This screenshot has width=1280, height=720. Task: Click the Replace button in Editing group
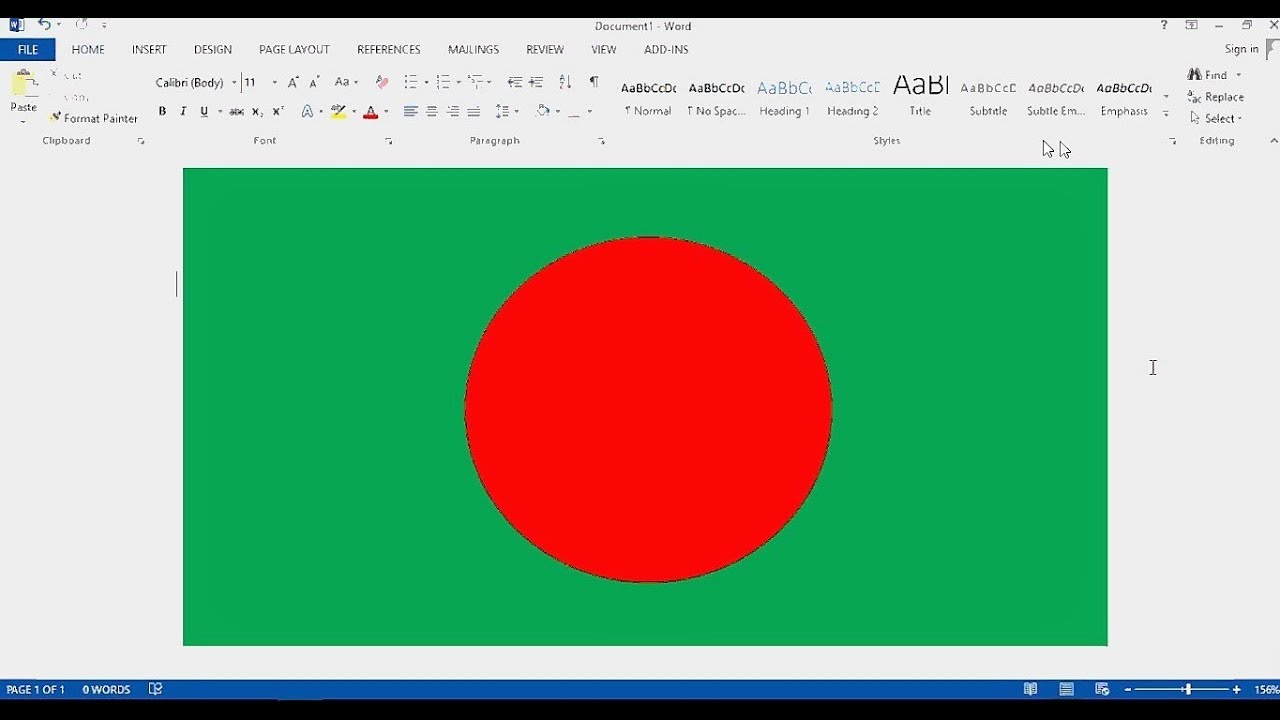click(x=1221, y=96)
